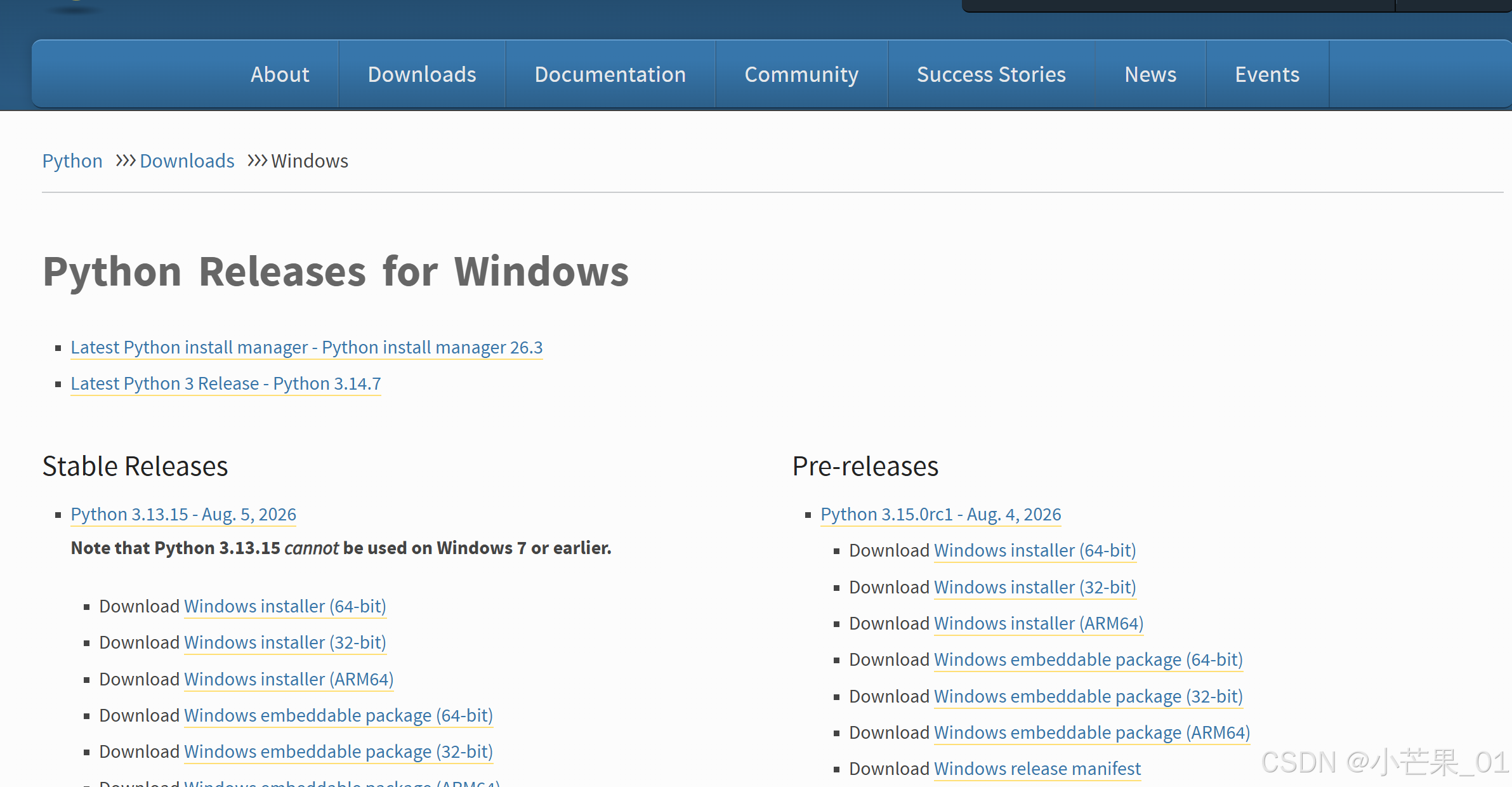Download pre-release Windows embeddable package (ARM64)
Viewport: 1512px width, 787px height.
1092,733
